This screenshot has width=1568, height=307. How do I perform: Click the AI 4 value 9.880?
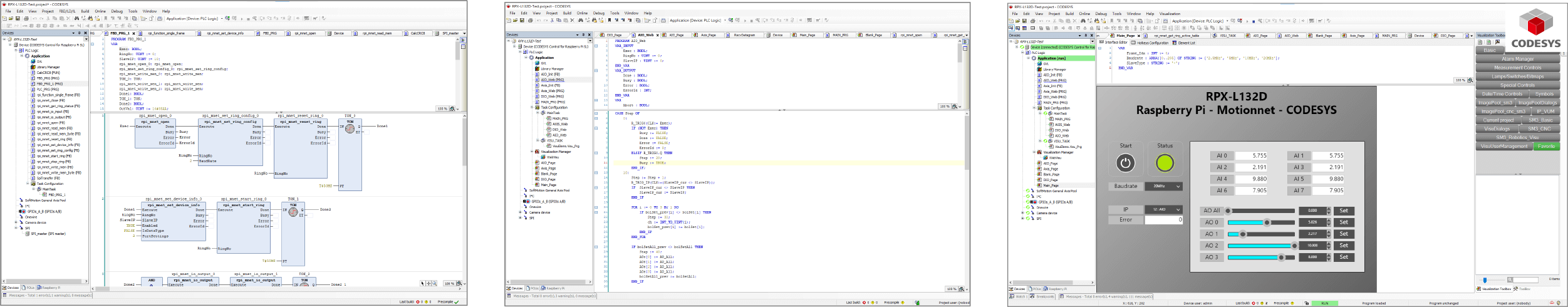tap(1250, 179)
